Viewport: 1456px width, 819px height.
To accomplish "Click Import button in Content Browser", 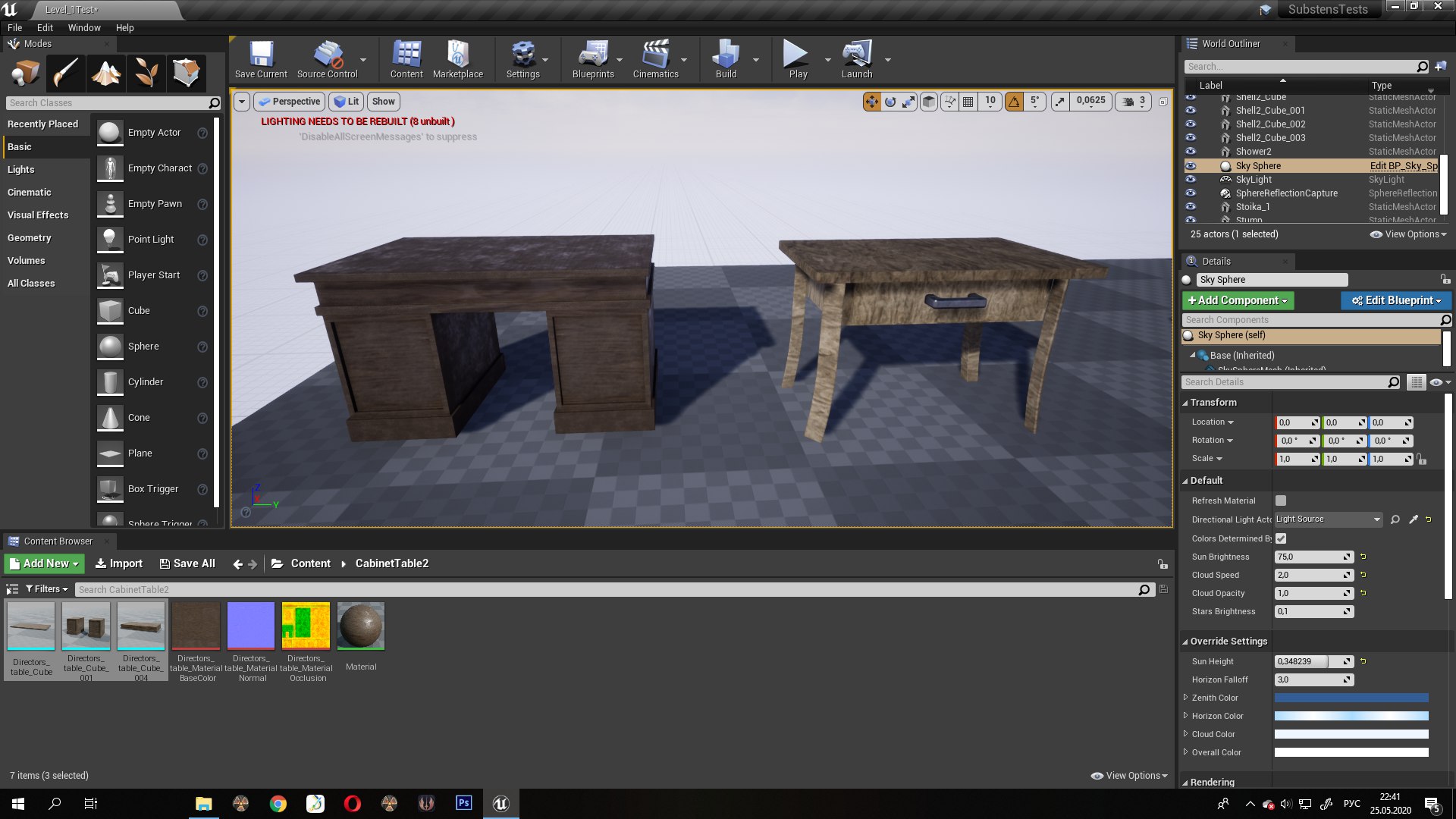I will pyautogui.click(x=119, y=564).
